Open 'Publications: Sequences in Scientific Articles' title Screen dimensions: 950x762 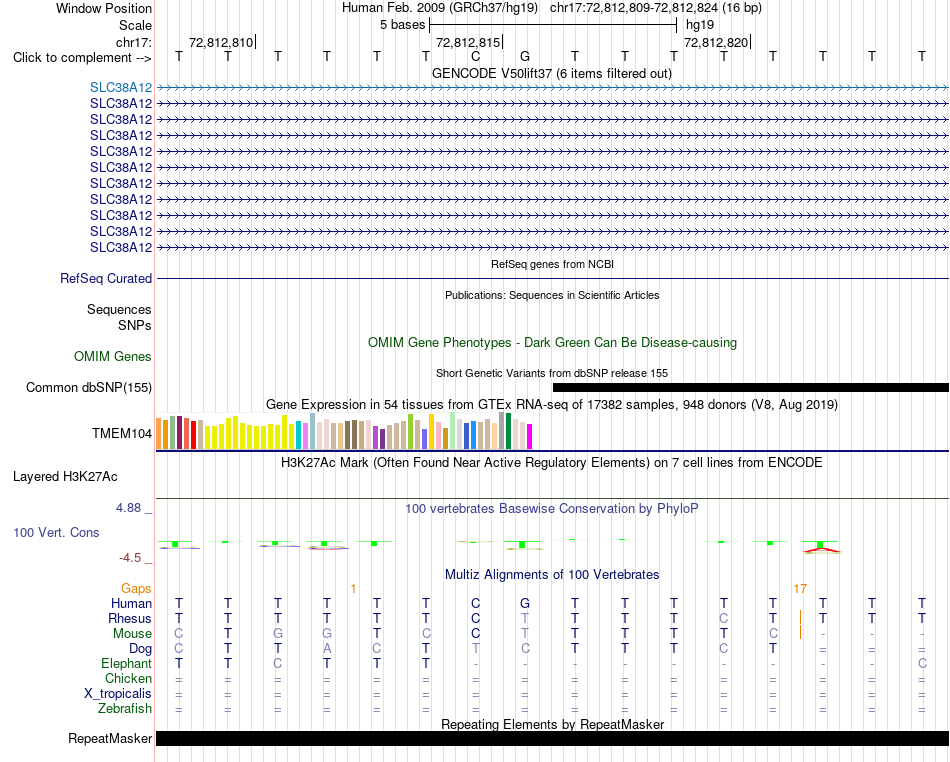[552, 295]
